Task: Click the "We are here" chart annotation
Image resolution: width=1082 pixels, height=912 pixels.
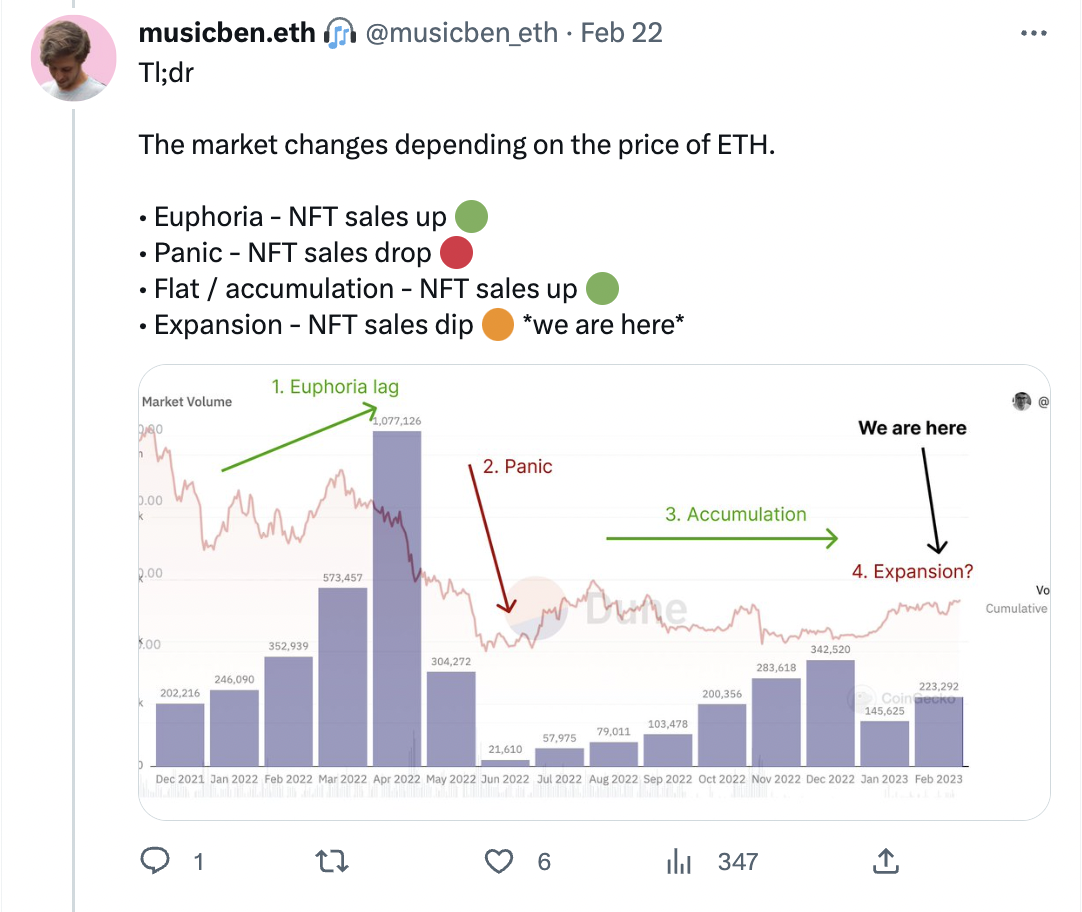Action: (x=912, y=428)
